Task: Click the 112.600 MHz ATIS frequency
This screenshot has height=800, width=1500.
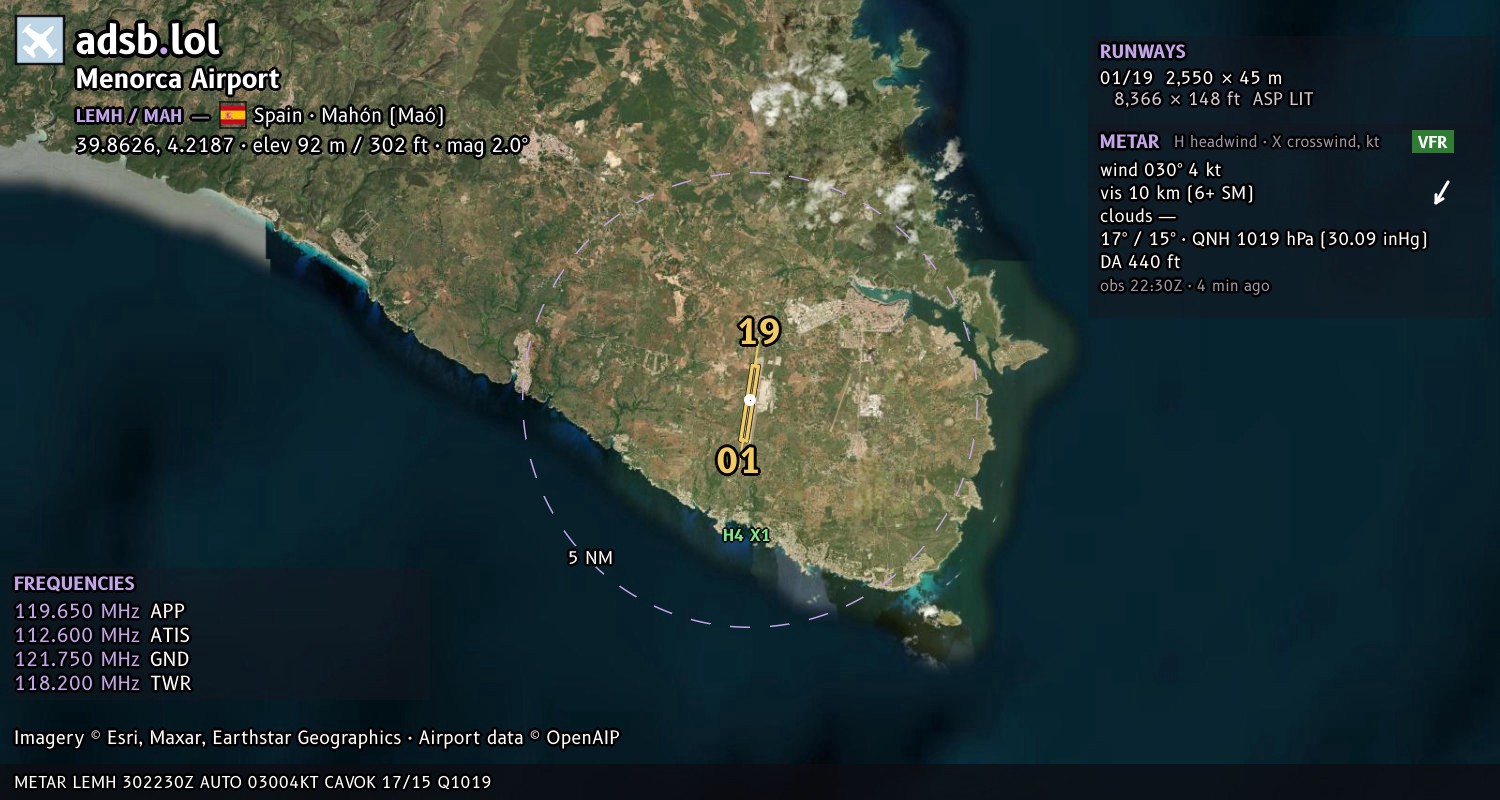Action: click(x=102, y=635)
